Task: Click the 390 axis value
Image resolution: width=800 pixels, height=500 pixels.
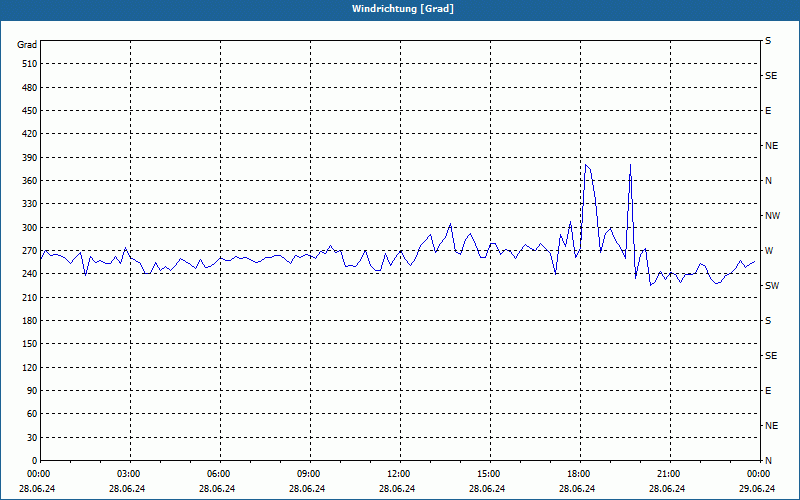Action: [x=30, y=158]
